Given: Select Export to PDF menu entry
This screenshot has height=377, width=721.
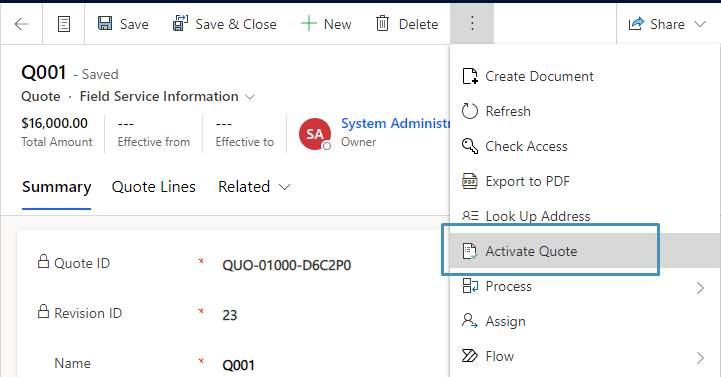Looking at the screenshot, I should tap(585, 181).
